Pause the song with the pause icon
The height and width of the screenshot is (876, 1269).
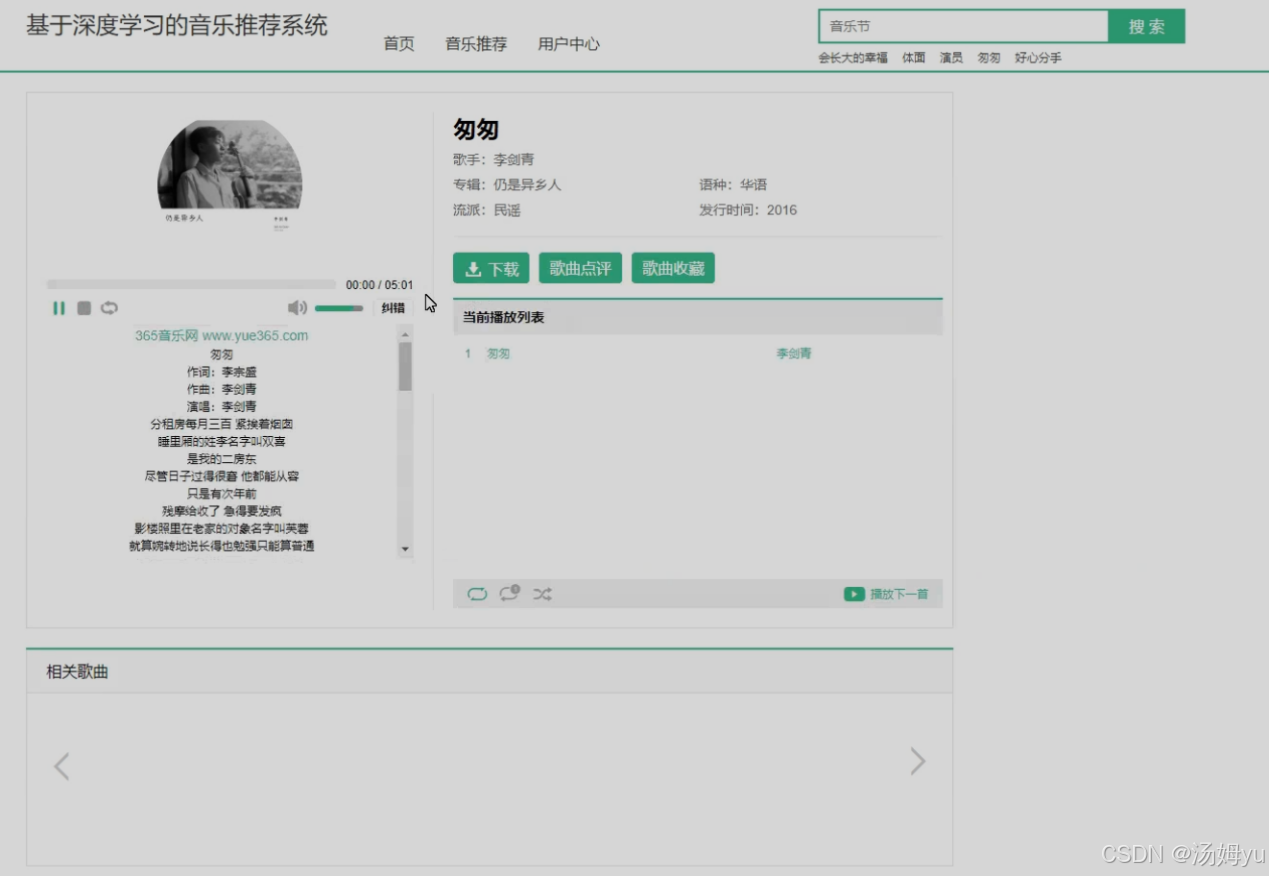tap(59, 308)
